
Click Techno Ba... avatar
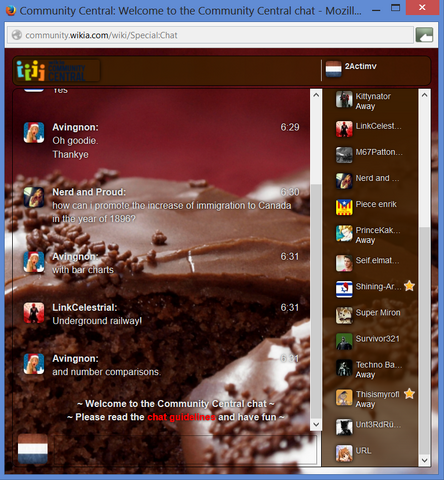click(344, 368)
